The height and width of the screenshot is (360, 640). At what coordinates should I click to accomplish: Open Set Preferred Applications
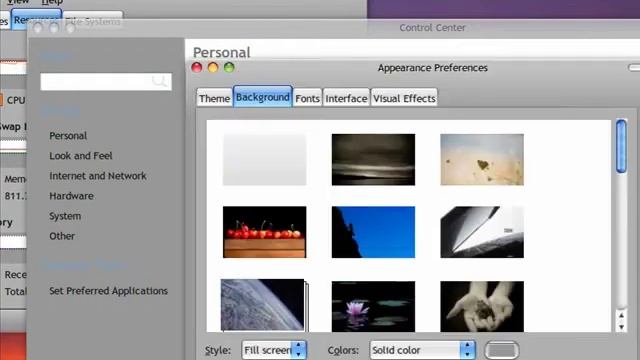tap(109, 291)
